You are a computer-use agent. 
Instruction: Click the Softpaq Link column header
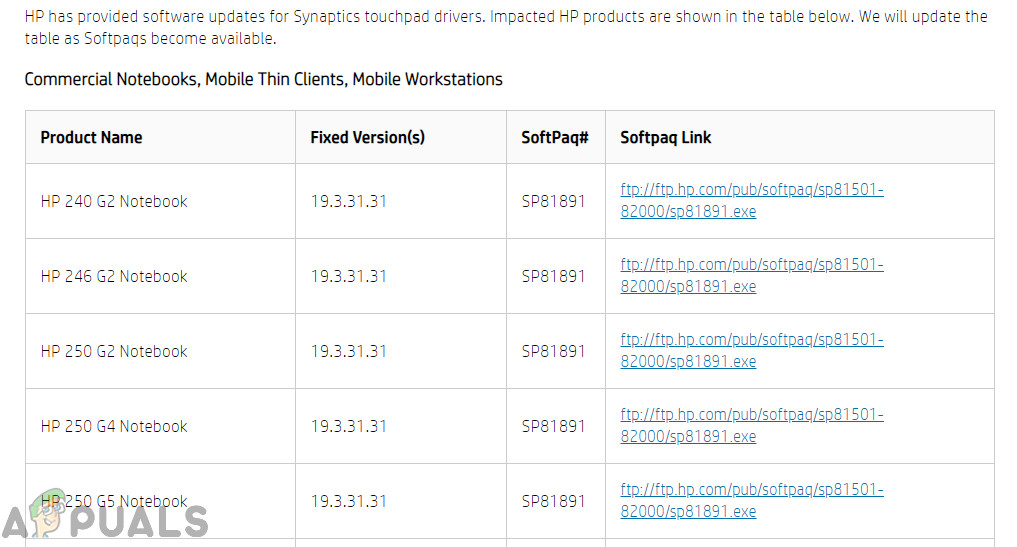click(x=665, y=137)
